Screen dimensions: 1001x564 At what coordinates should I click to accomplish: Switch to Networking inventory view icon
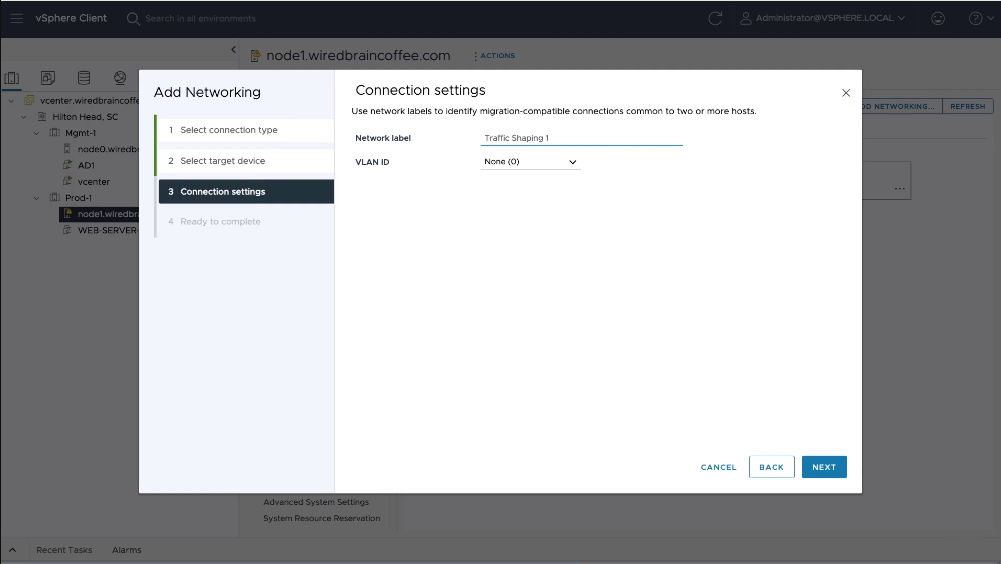120,78
